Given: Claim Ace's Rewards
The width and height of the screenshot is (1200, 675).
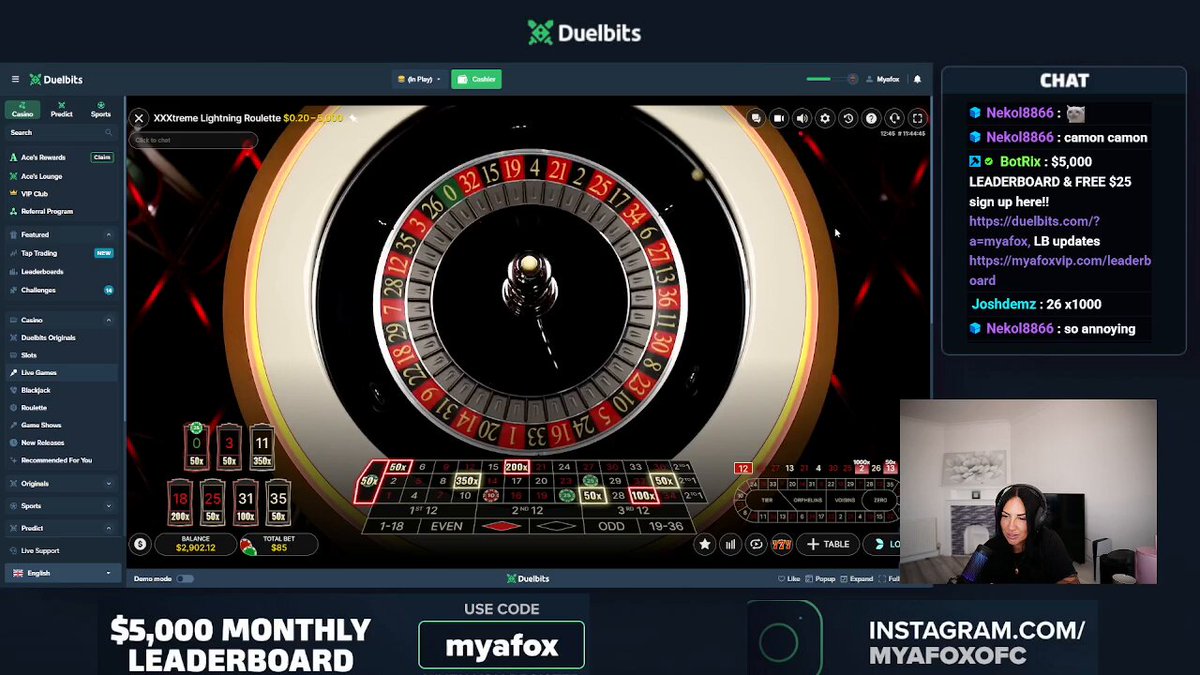Looking at the screenshot, I should (102, 157).
